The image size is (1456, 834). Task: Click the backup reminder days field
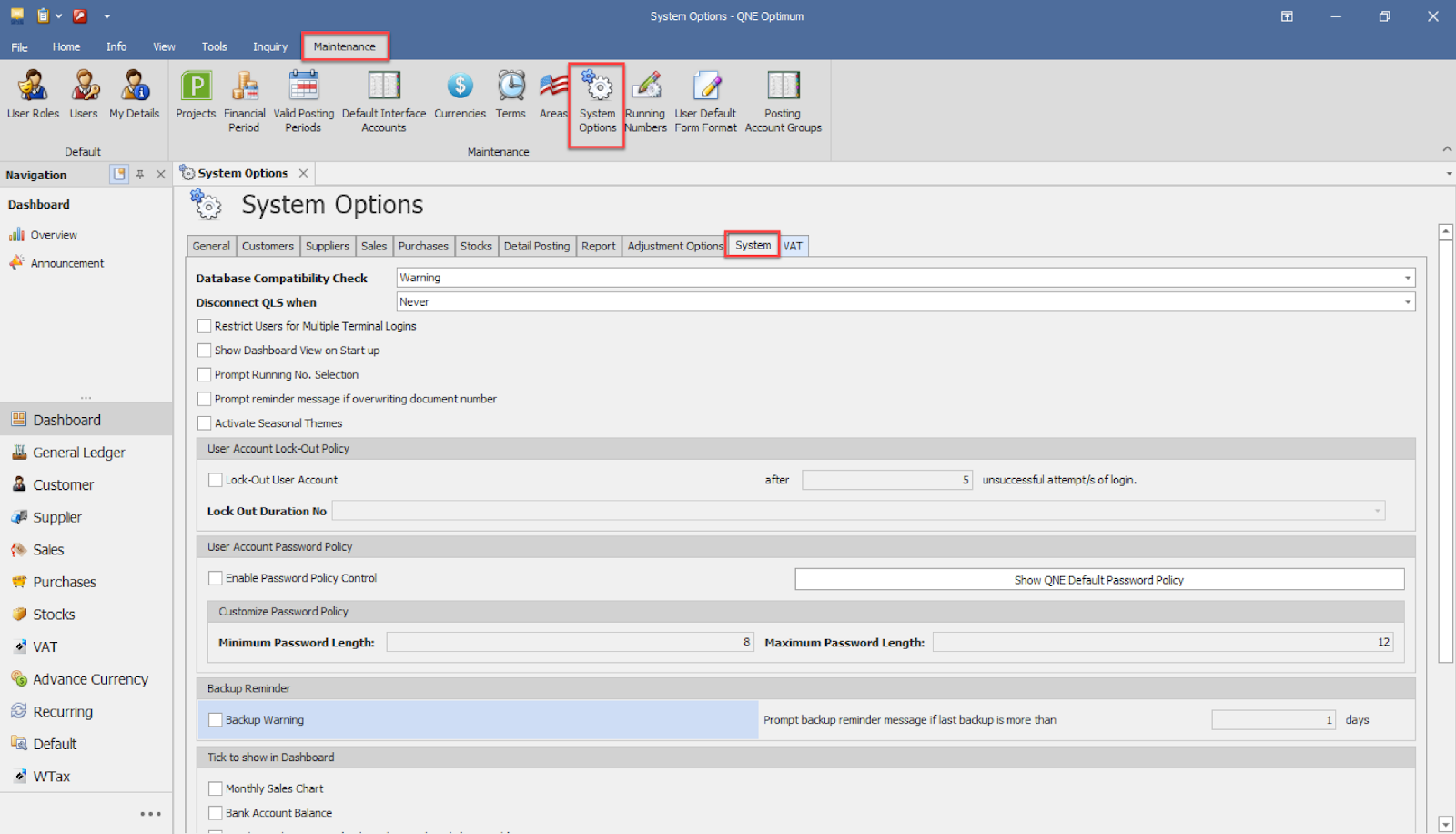(x=1273, y=720)
